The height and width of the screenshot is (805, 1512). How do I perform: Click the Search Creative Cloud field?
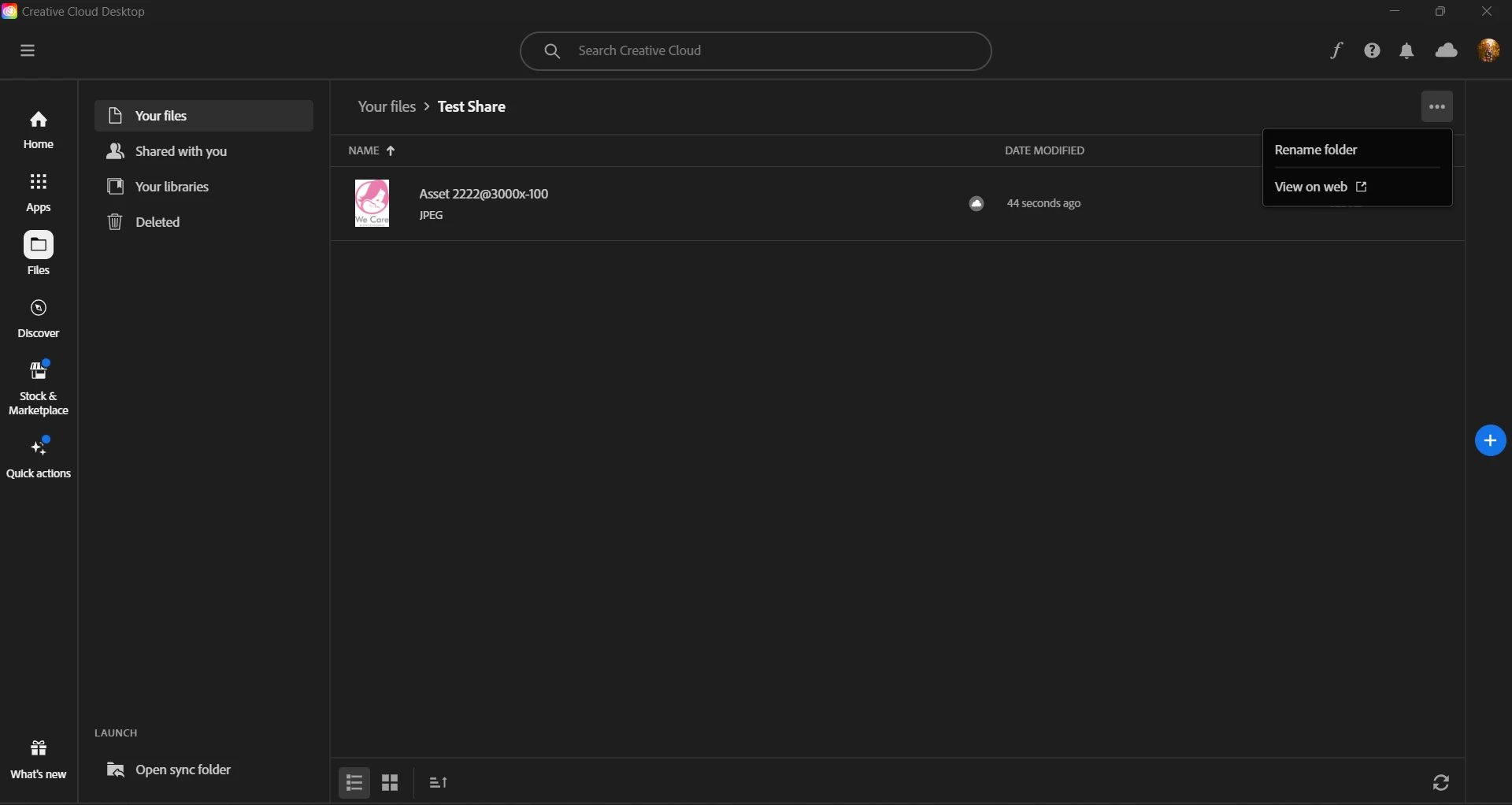(756, 51)
